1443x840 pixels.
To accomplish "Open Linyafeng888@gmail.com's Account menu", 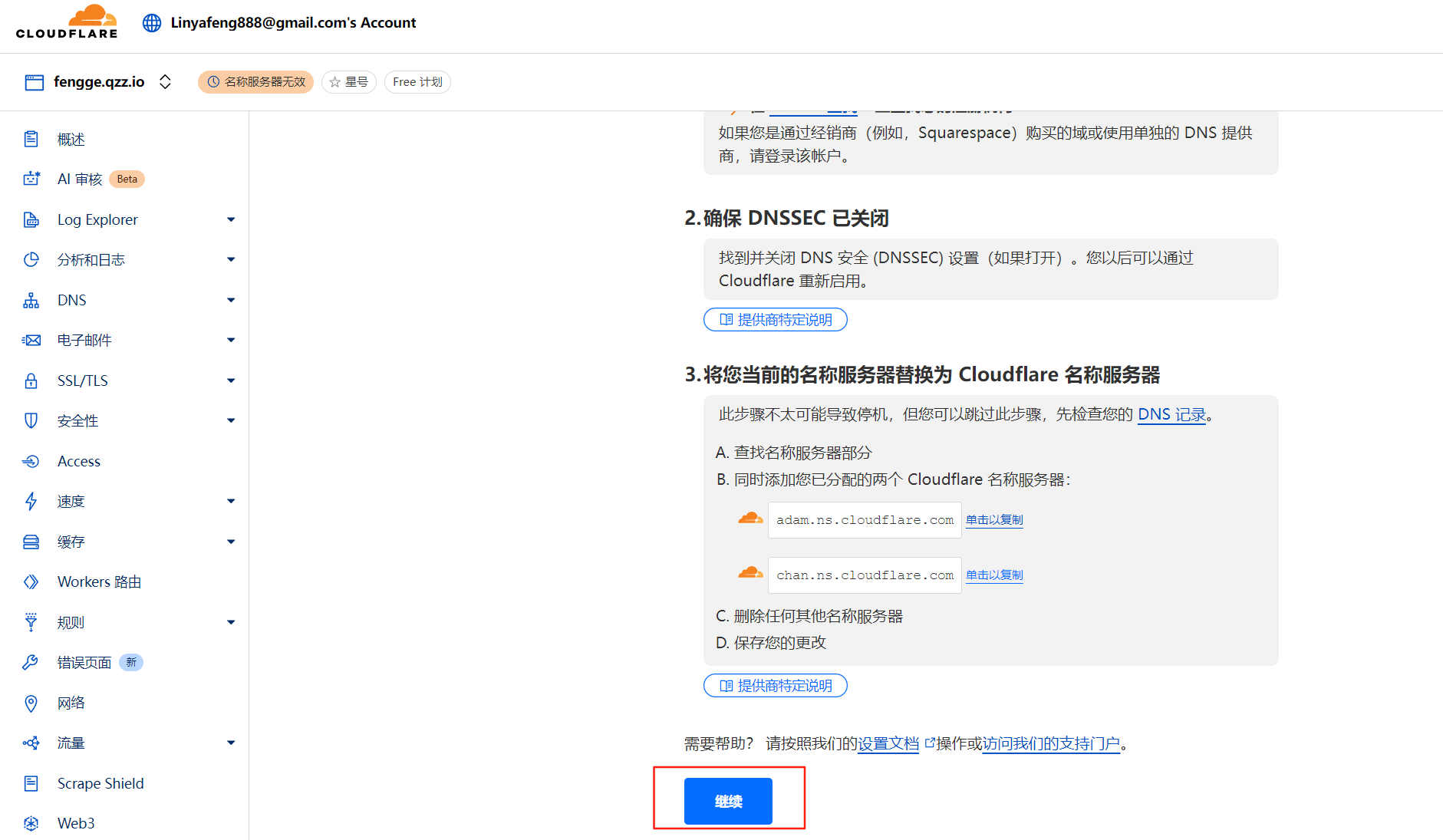I will click(293, 22).
